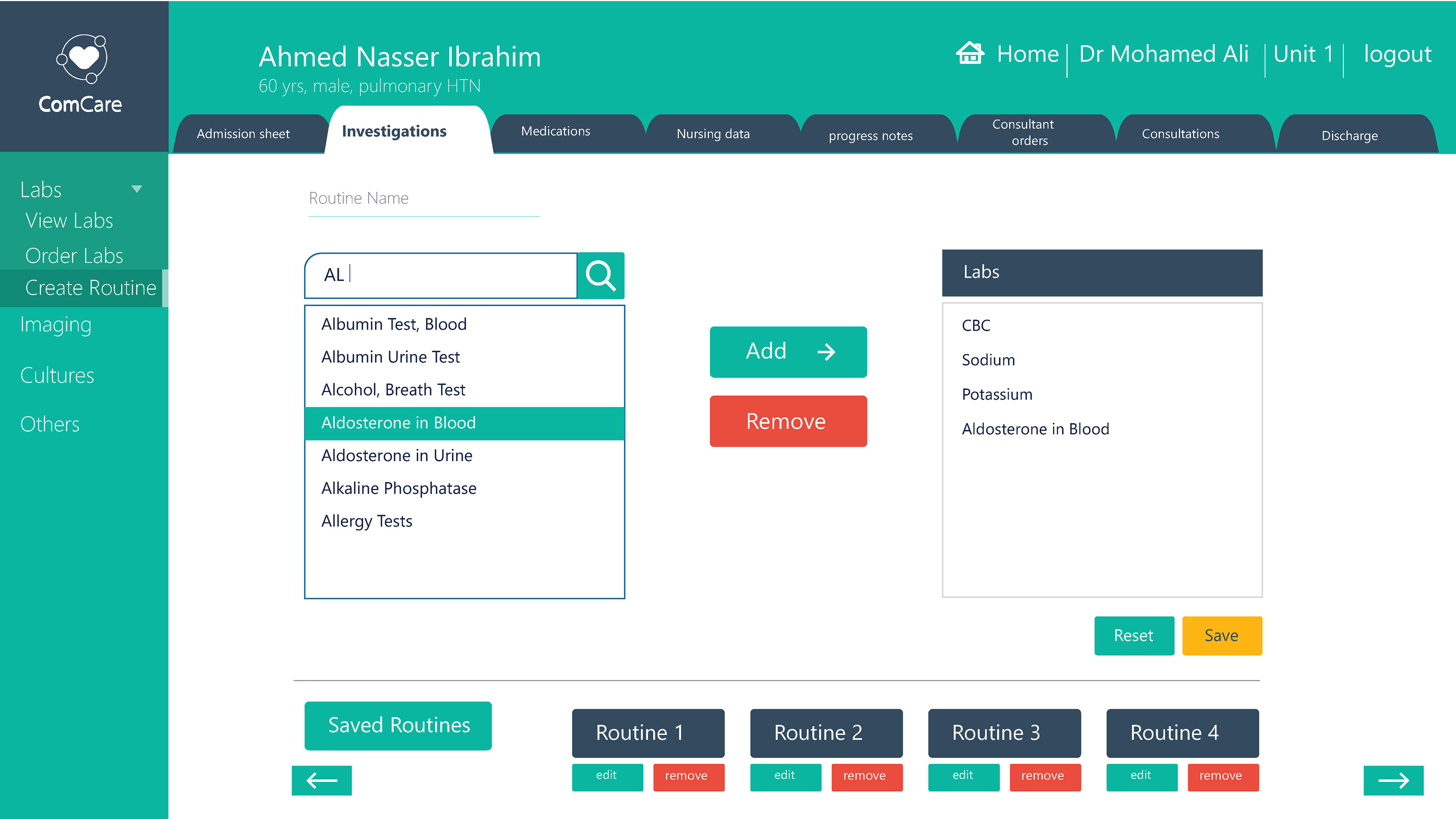Click the search magnifier icon
Screen dimensions: 1456x819
pos(600,275)
